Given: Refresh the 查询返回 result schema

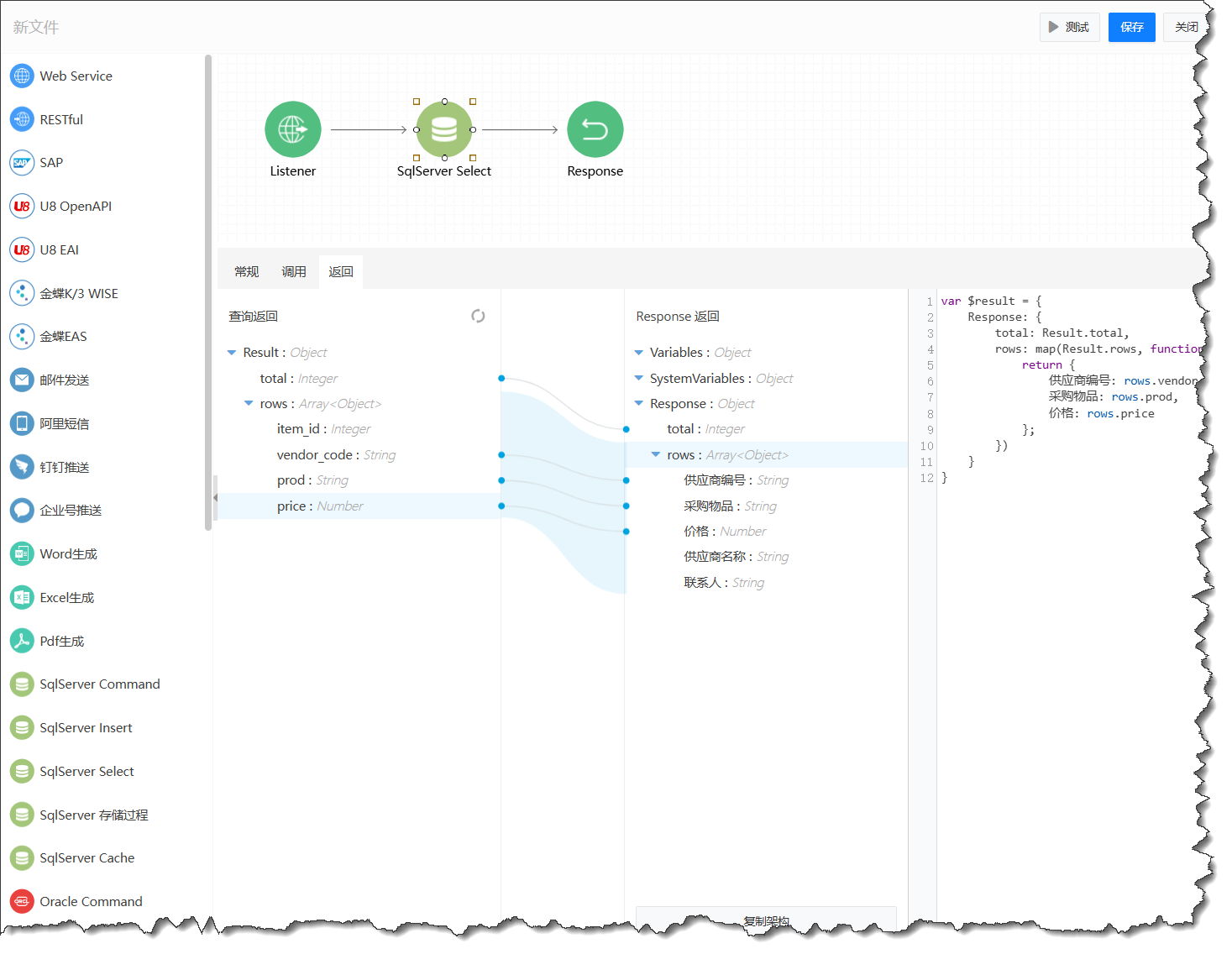Looking at the screenshot, I should coord(478,317).
